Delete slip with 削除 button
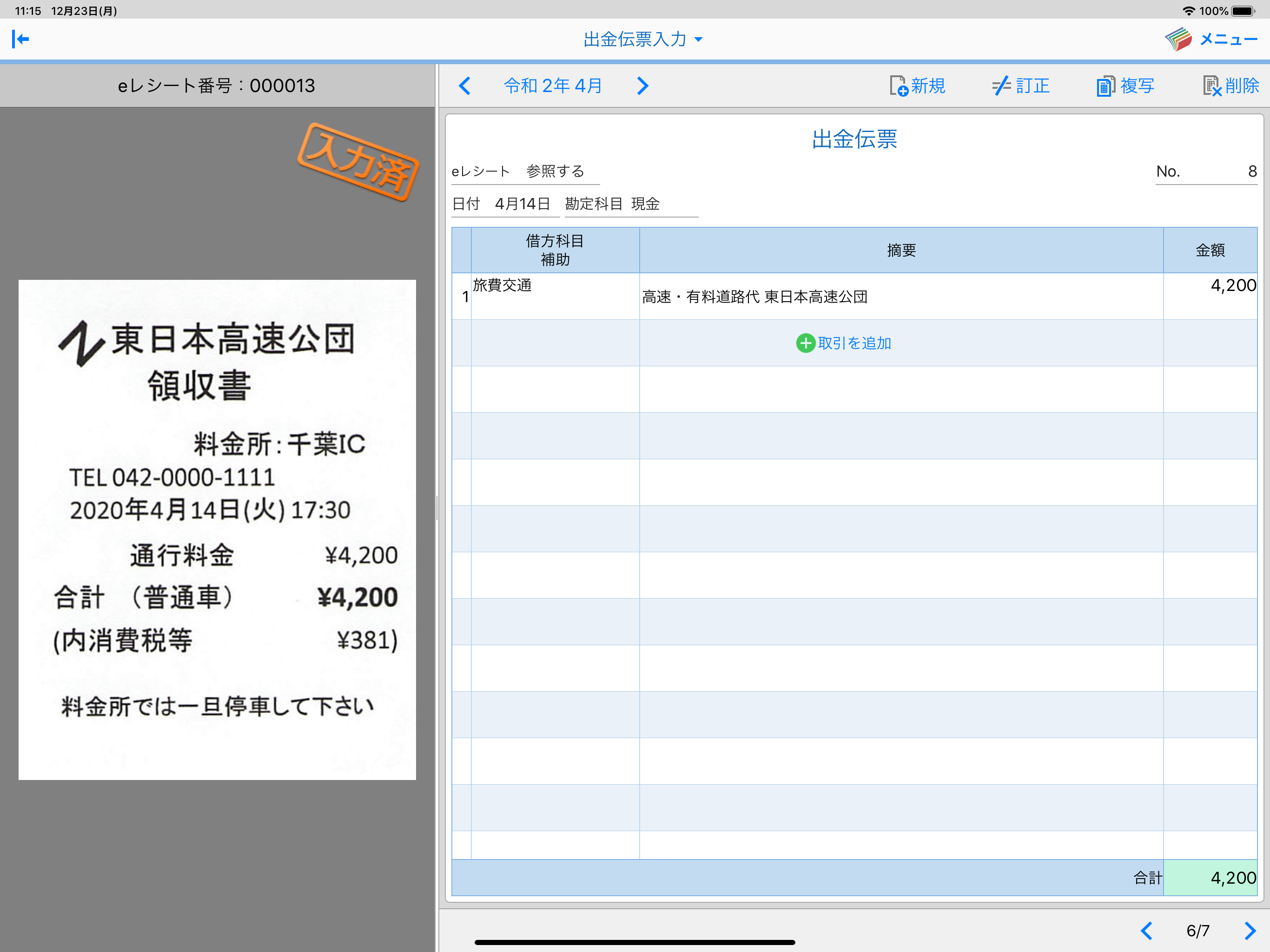The image size is (1270, 952). (x=1230, y=86)
